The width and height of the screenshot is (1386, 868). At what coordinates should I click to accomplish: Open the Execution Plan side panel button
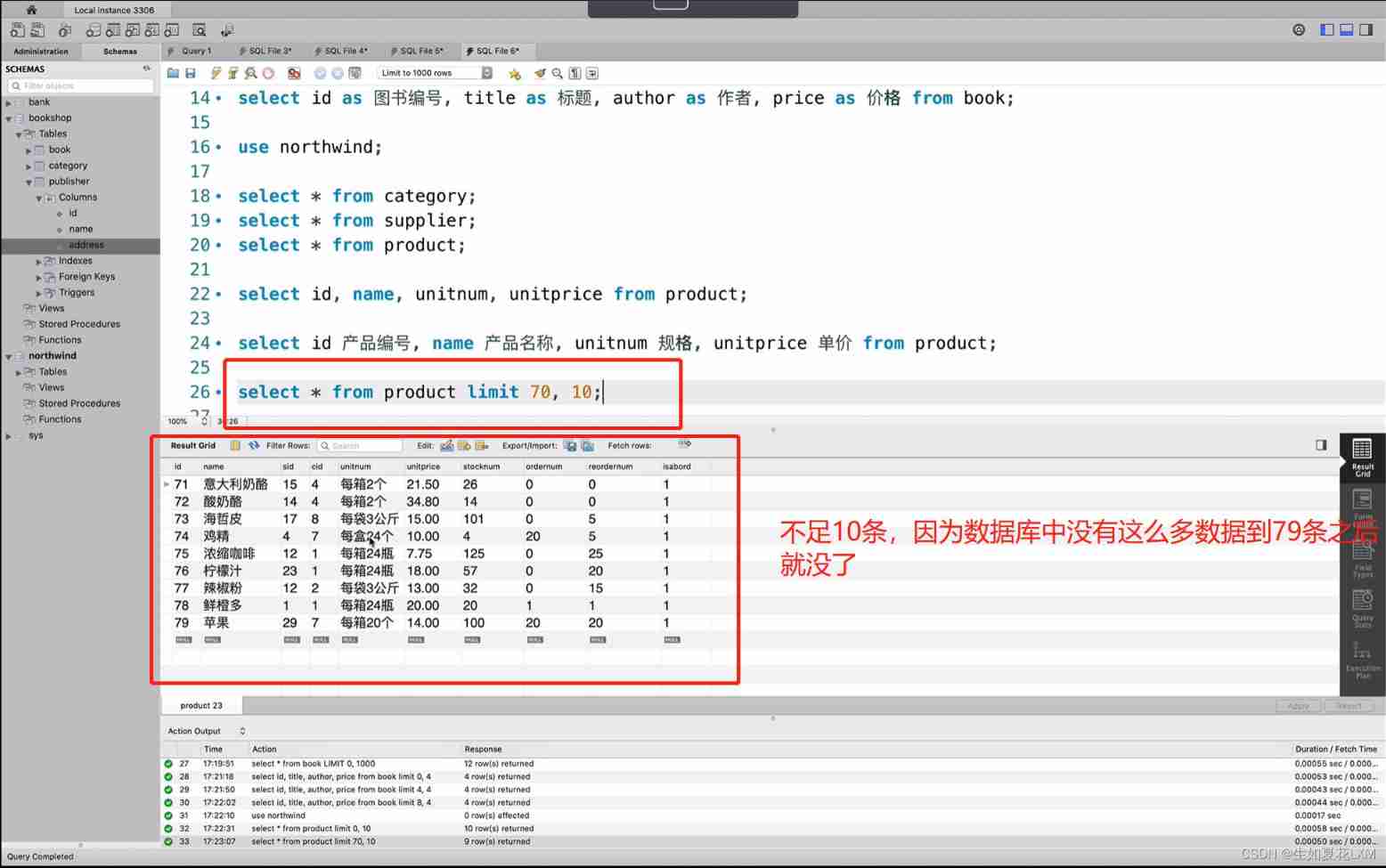tap(1362, 659)
